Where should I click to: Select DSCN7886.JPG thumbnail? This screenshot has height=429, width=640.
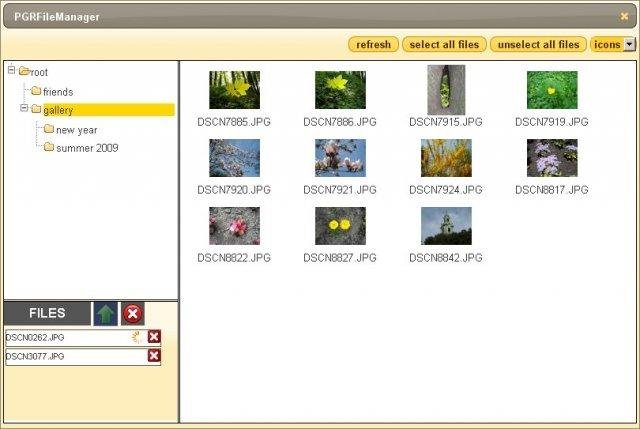click(340, 90)
